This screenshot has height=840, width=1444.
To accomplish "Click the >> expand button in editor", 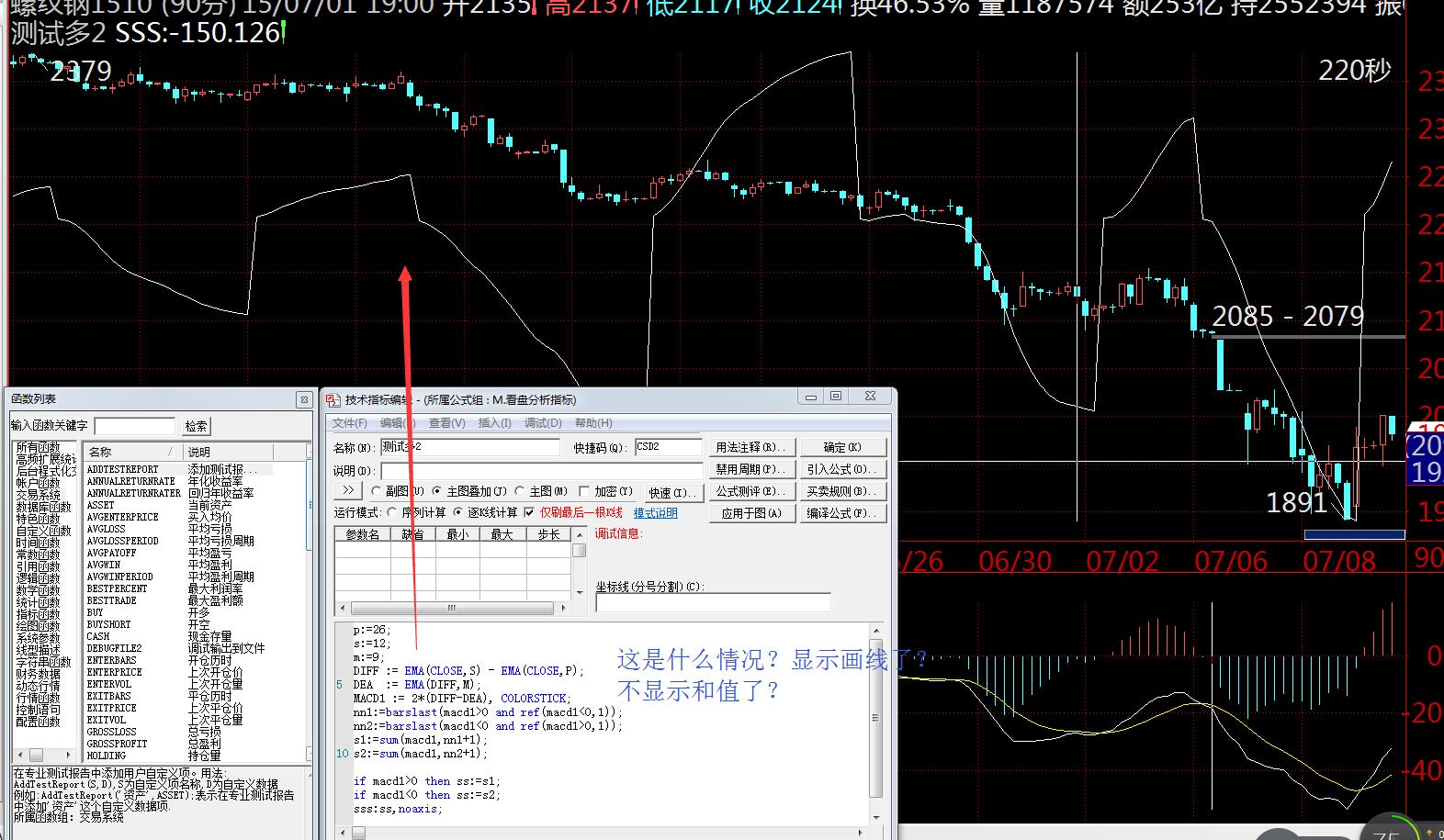I will click(348, 491).
